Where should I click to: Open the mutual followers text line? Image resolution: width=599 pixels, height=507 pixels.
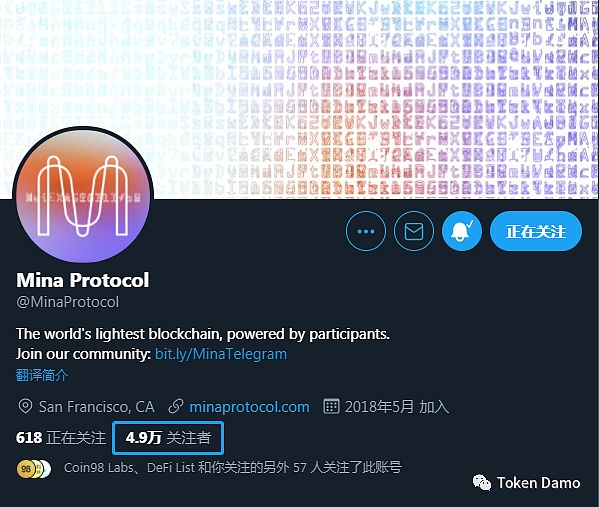click(233, 468)
